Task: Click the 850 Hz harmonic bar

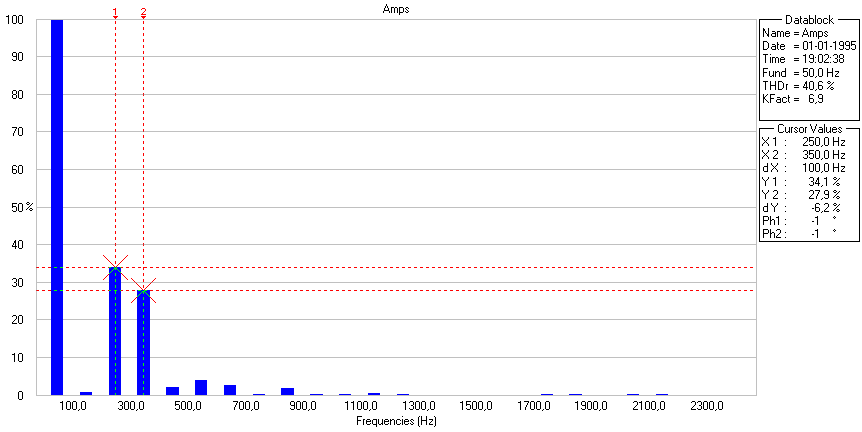Action: [x=287, y=391]
